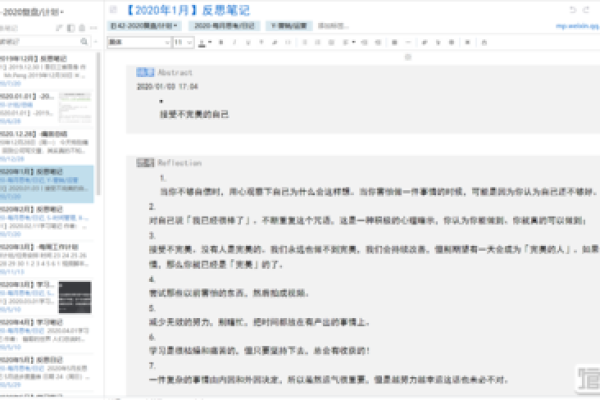Click the Abstract heading text

pyautogui.click(x=175, y=72)
